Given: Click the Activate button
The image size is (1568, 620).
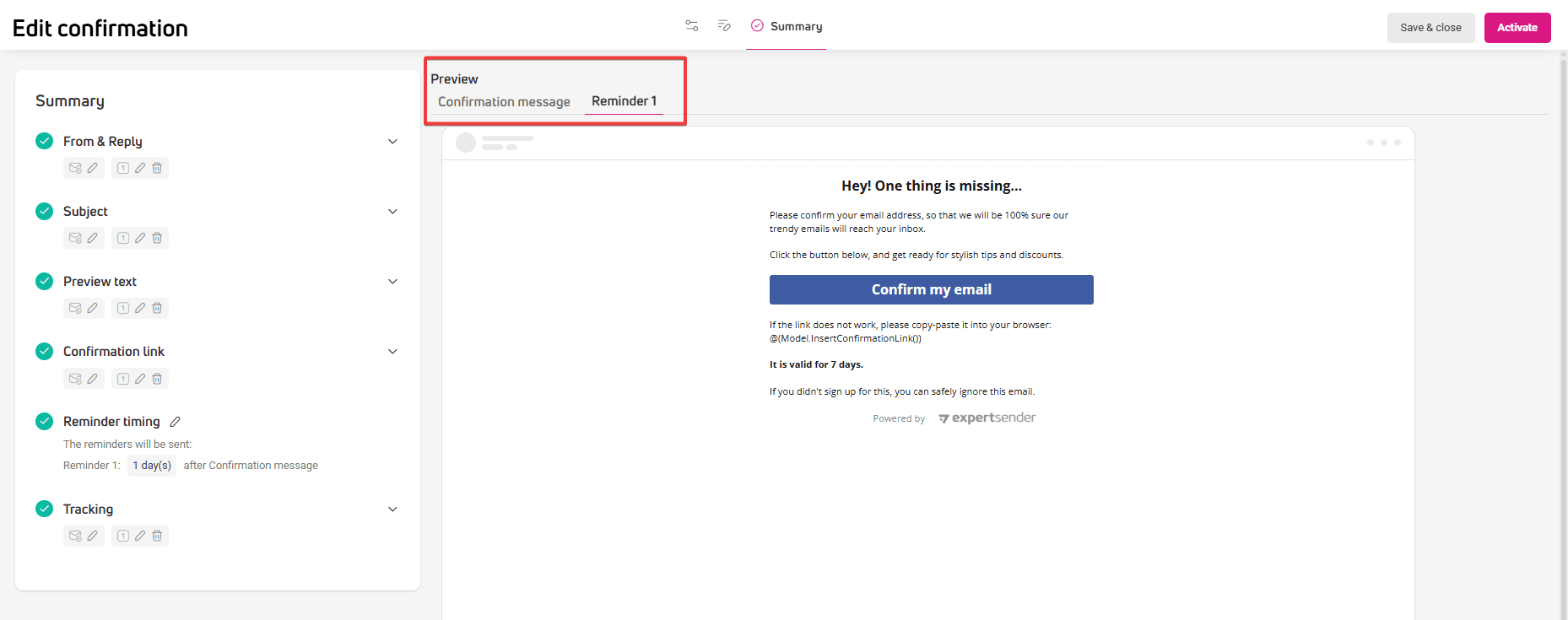Looking at the screenshot, I should coord(1517,28).
